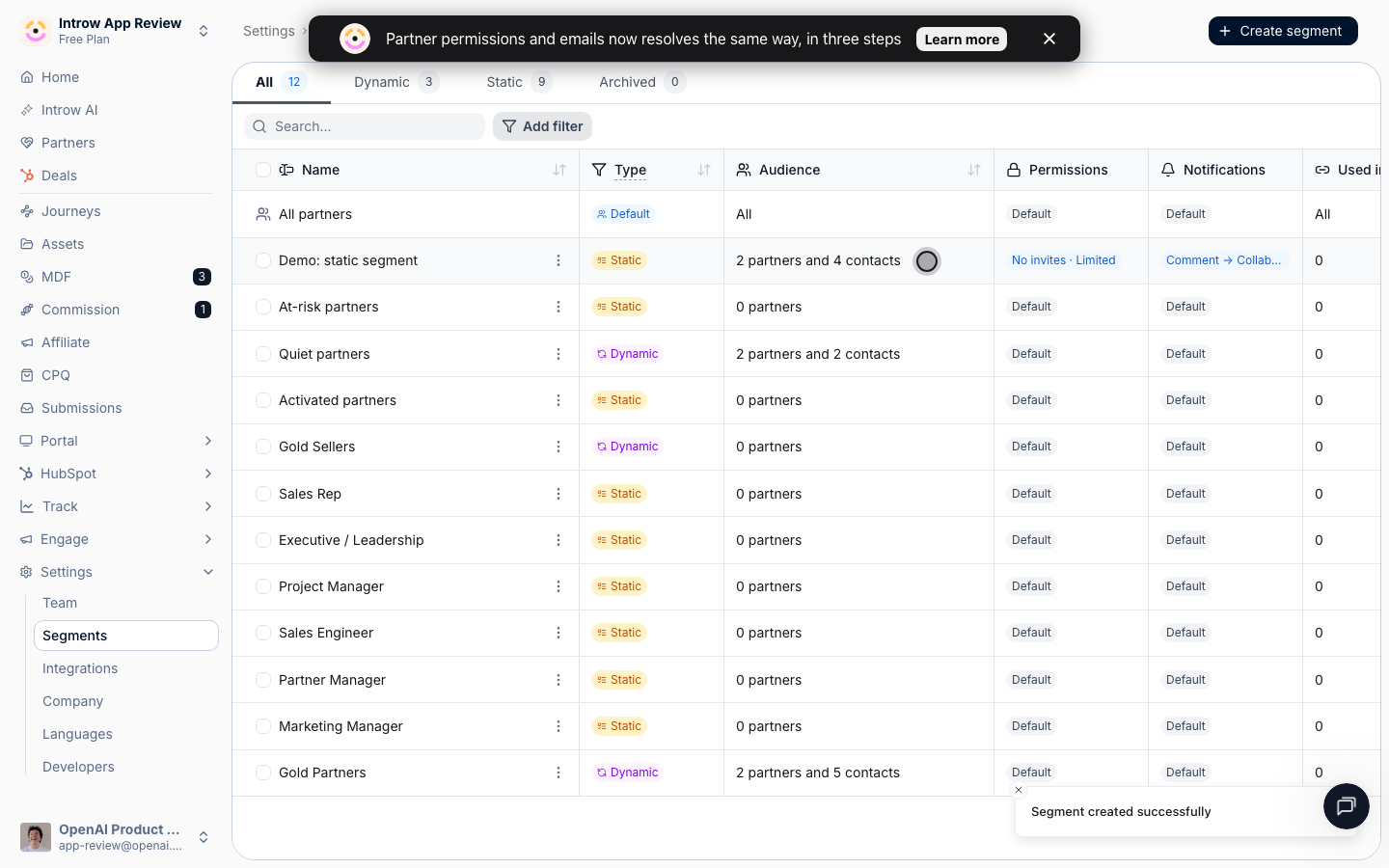Click the Add filter button
Image resolution: width=1389 pixels, height=868 pixels.
click(542, 126)
